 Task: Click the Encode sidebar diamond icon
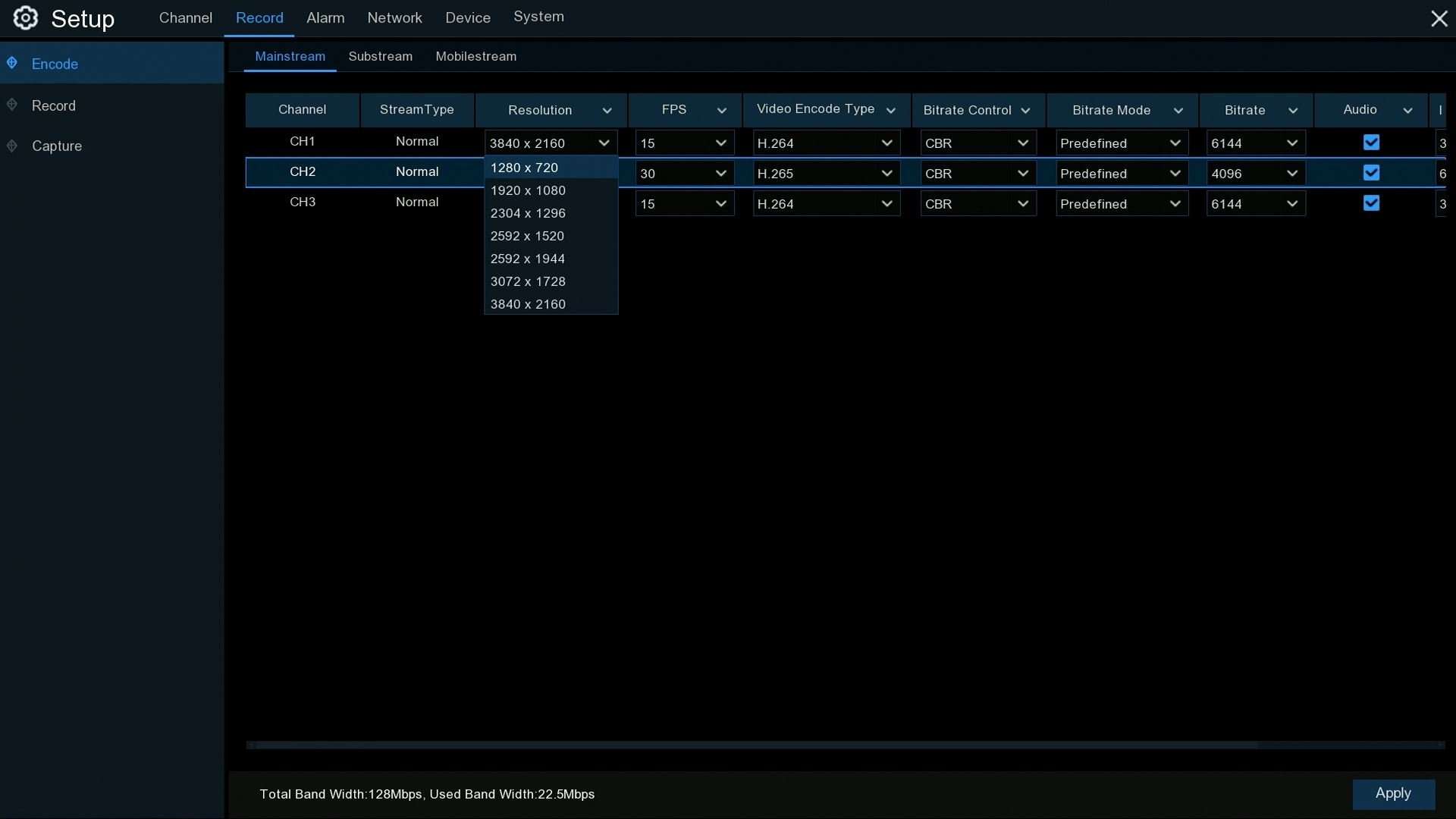click(x=12, y=63)
